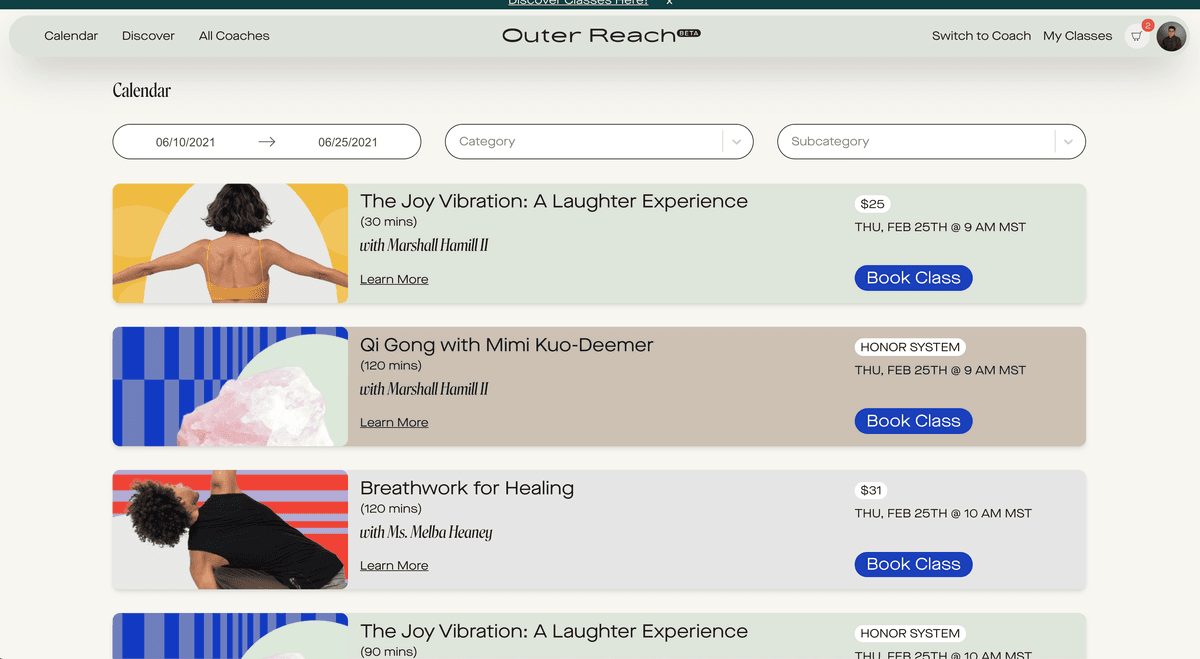Click the Qi Gong class thumbnail
The image size is (1200, 659).
click(230, 386)
